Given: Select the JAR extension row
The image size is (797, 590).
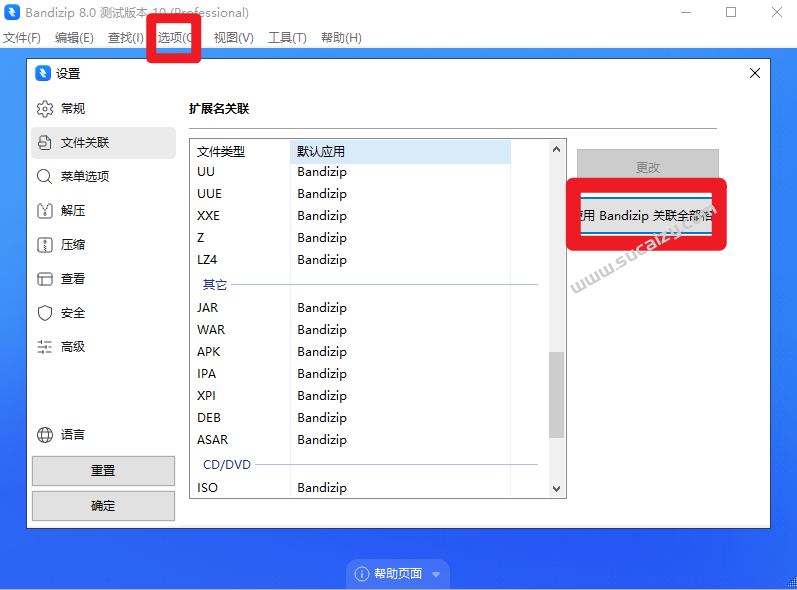Looking at the screenshot, I should click(x=352, y=307).
